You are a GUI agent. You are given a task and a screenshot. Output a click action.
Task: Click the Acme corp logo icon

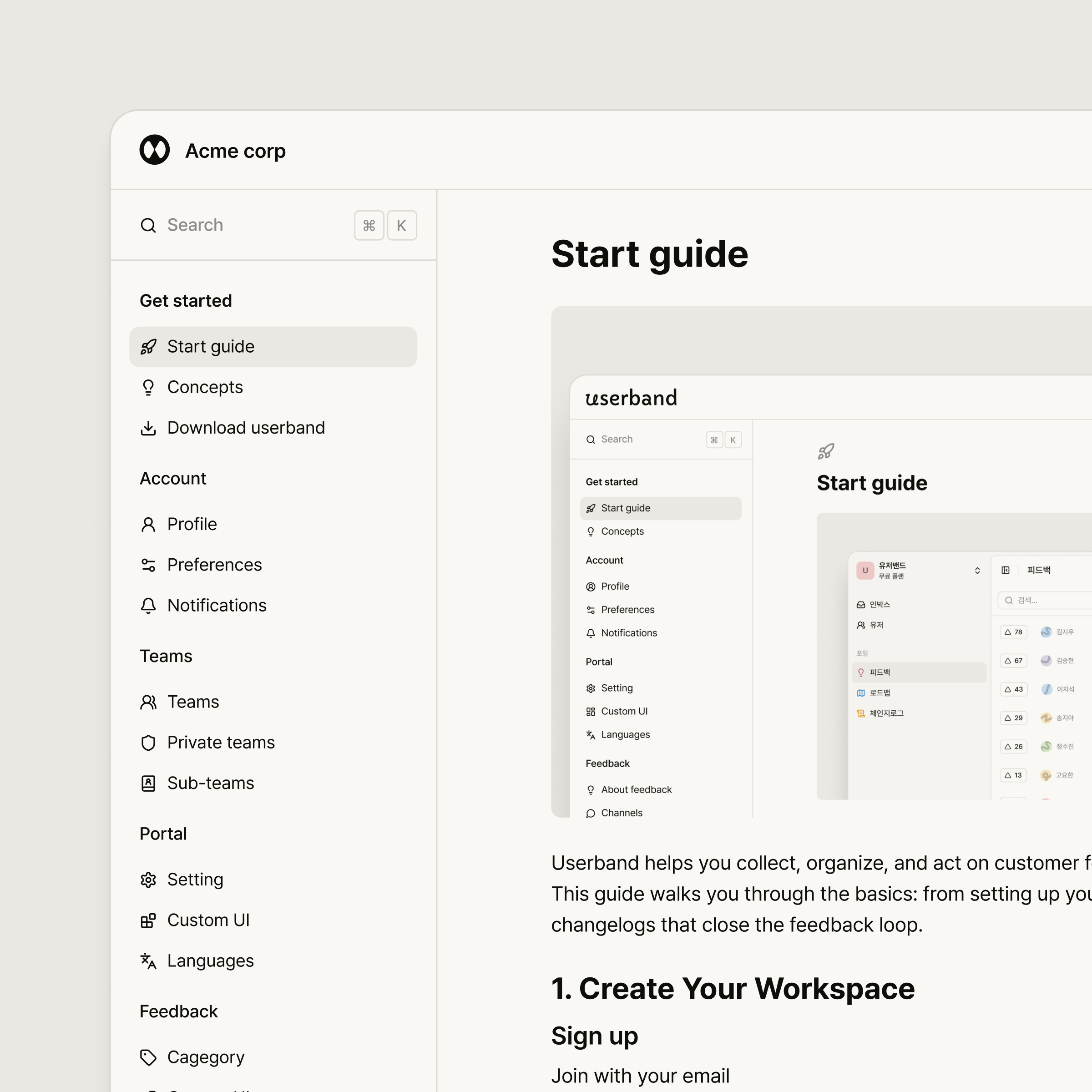click(154, 150)
